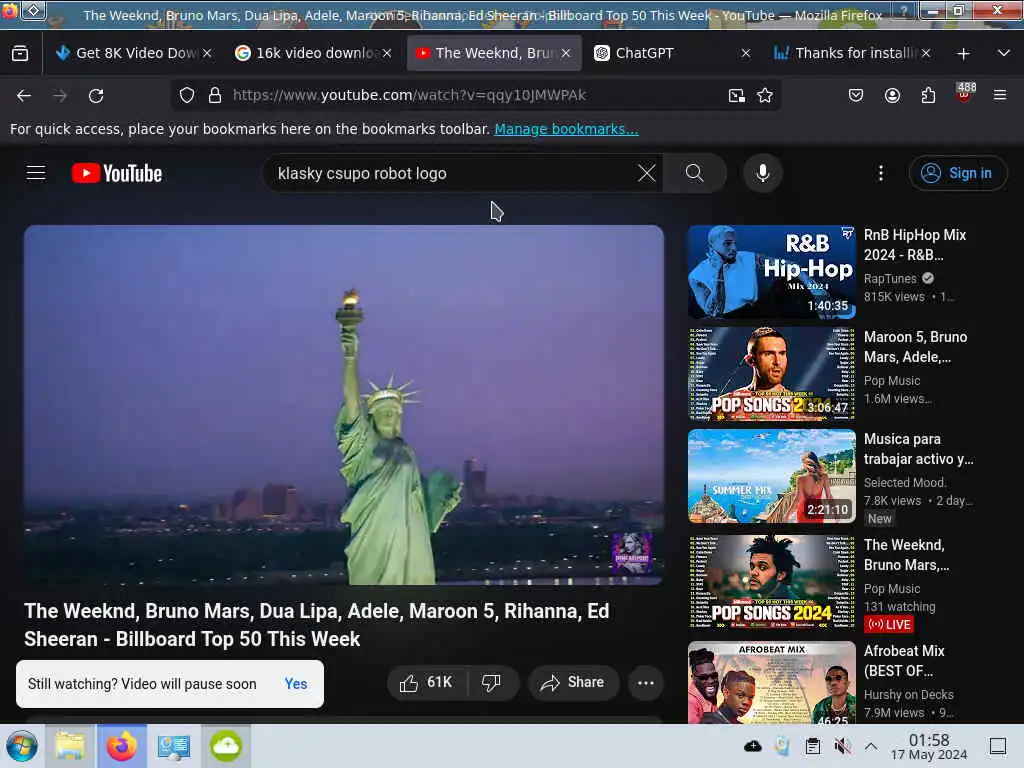Open R&B Hip-Hop Mix thumbnail
The width and height of the screenshot is (1024, 768).
point(771,272)
